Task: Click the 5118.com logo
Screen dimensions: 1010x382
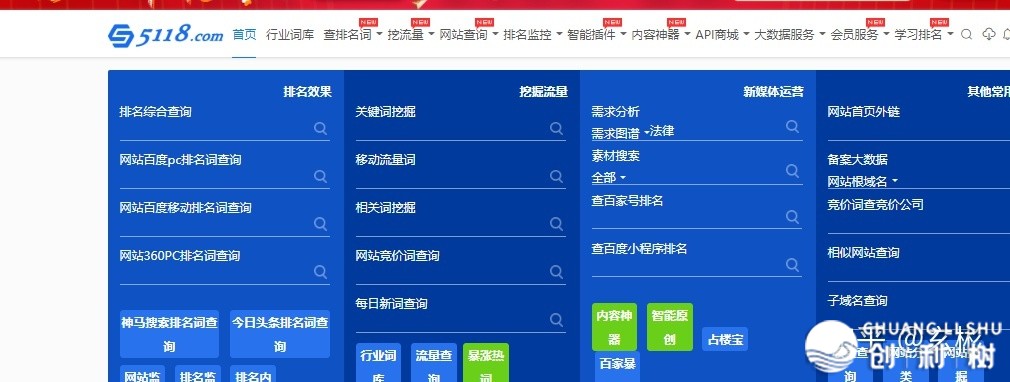Action: (166, 35)
